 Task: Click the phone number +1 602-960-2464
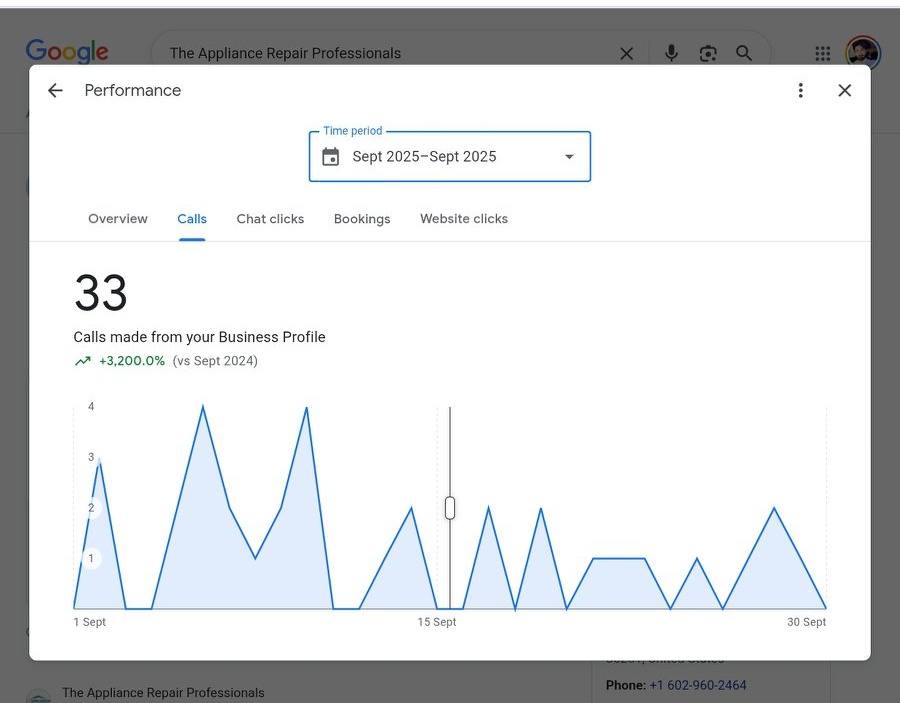(x=697, y=685)
